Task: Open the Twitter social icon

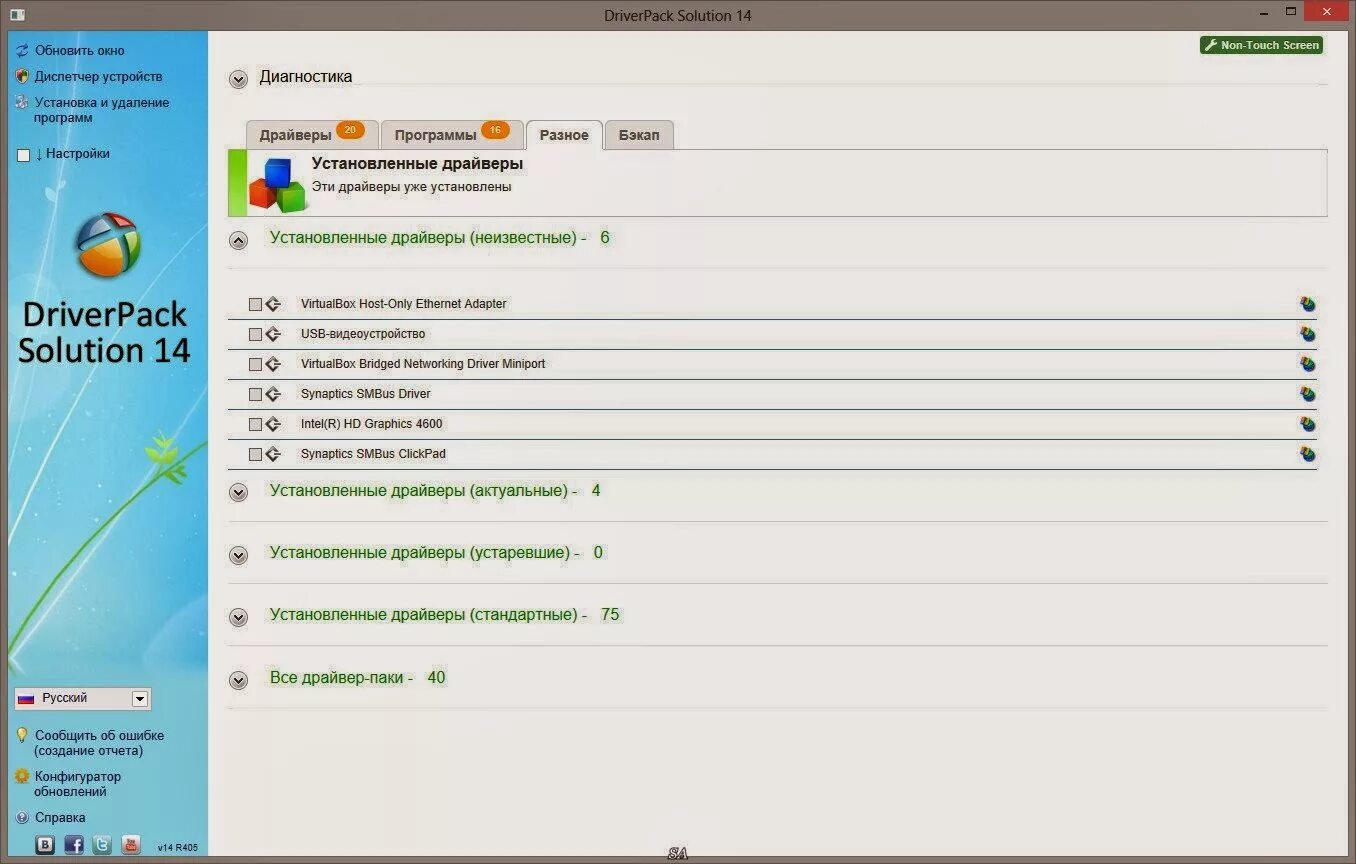Action: (x=102, y=844)
